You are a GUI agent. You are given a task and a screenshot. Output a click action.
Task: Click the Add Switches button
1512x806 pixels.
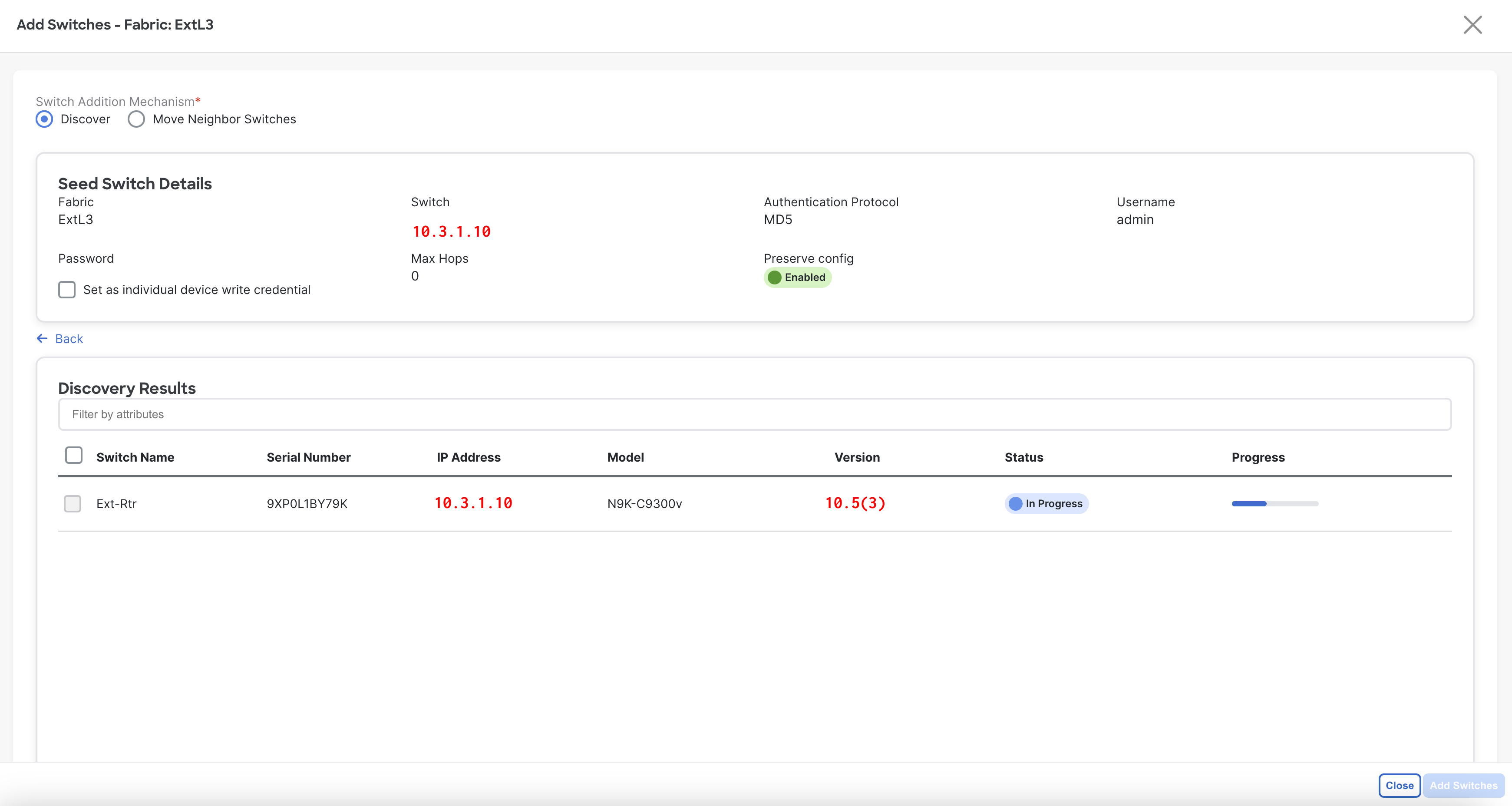tap(1462, 785)
